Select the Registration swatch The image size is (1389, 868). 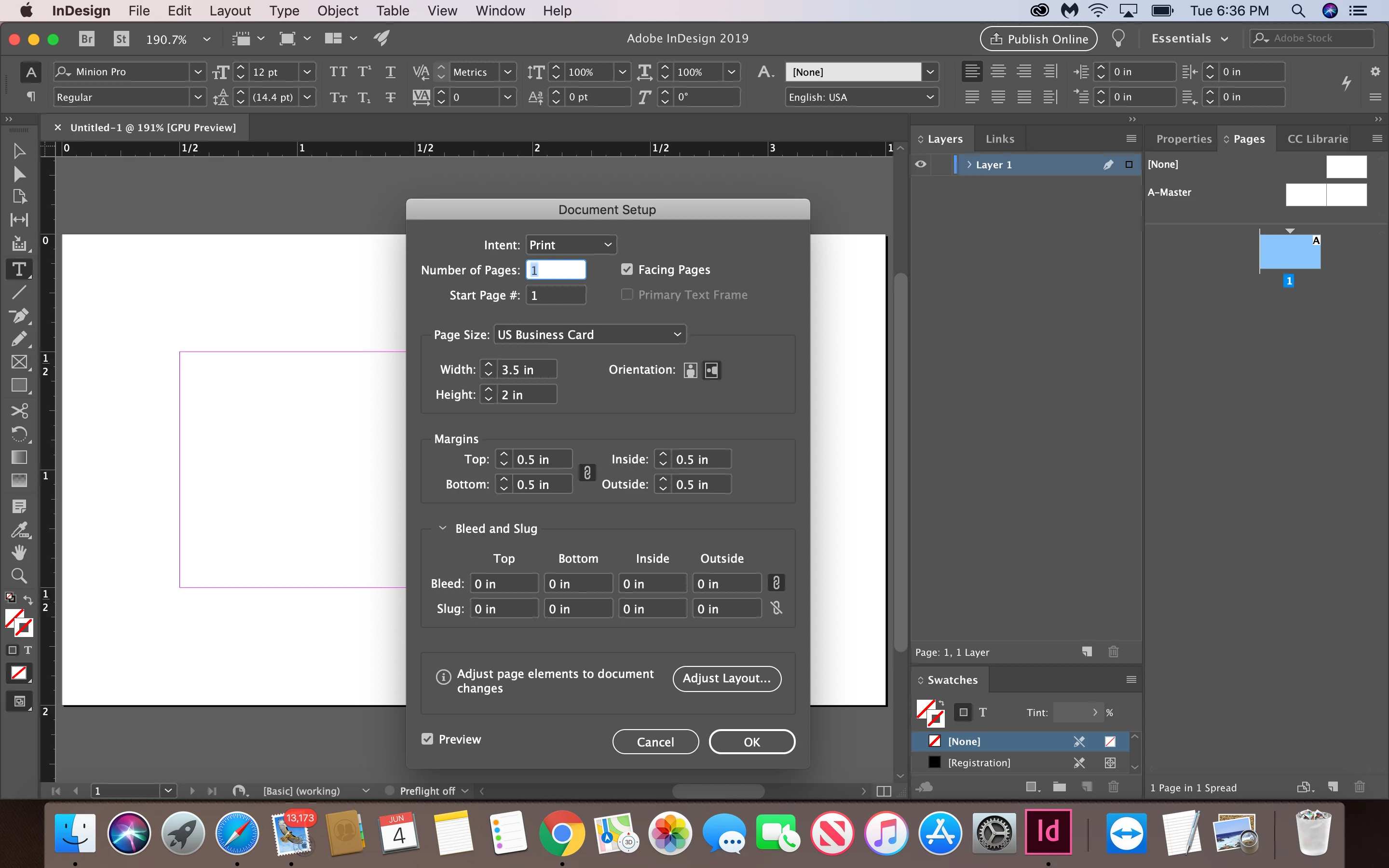(979, 762)
